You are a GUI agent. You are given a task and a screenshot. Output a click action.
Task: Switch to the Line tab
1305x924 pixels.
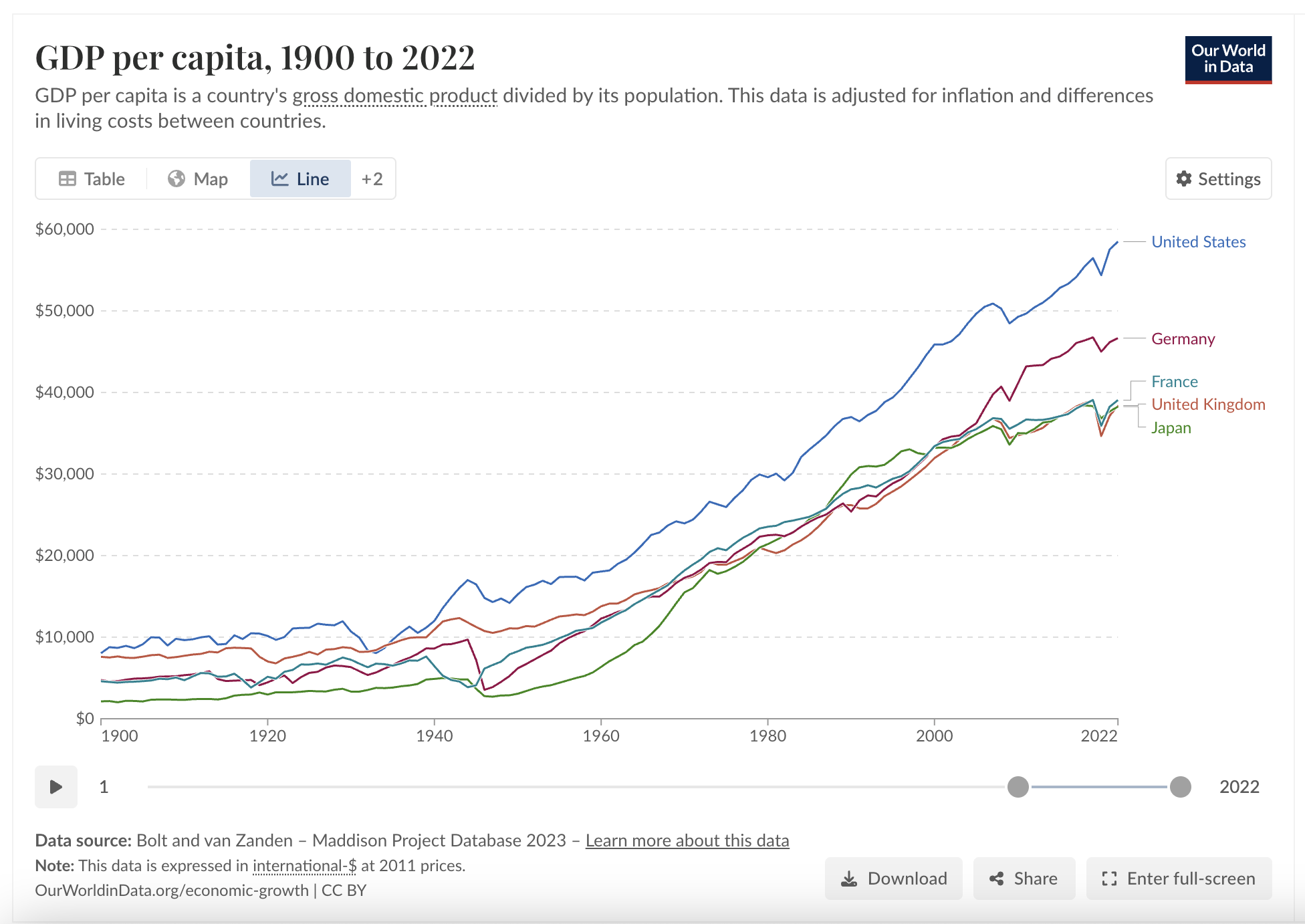(x=312, y=179)
